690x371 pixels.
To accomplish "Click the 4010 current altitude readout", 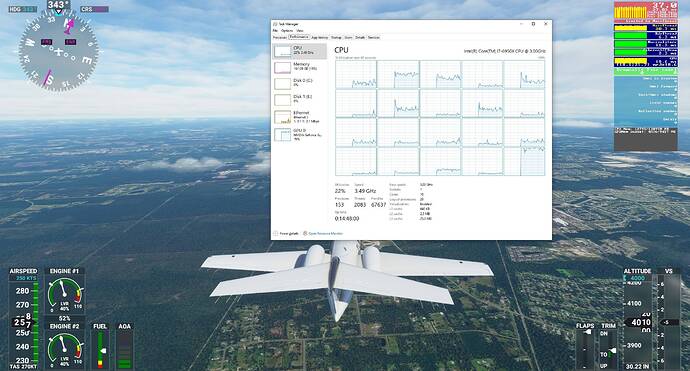I will 639,322.
